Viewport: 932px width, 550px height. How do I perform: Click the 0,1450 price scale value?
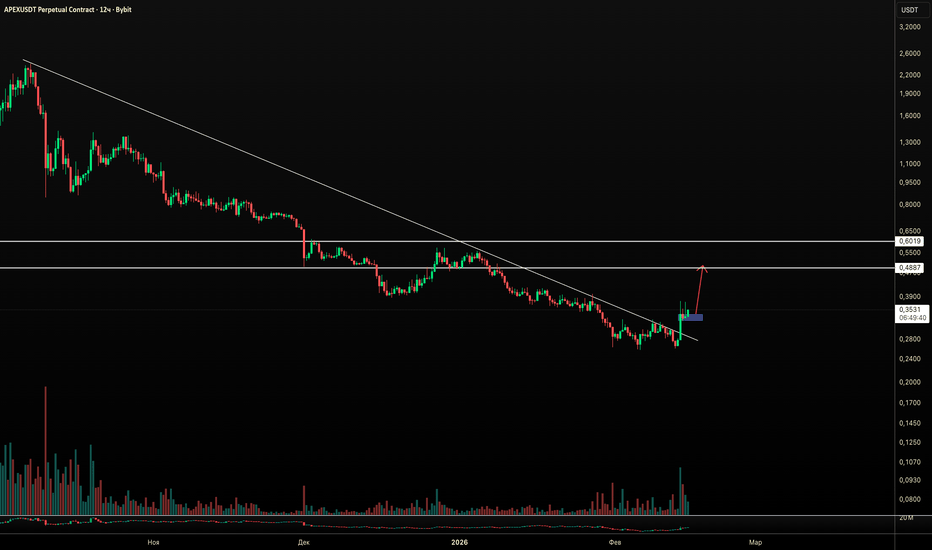point(910,423)
